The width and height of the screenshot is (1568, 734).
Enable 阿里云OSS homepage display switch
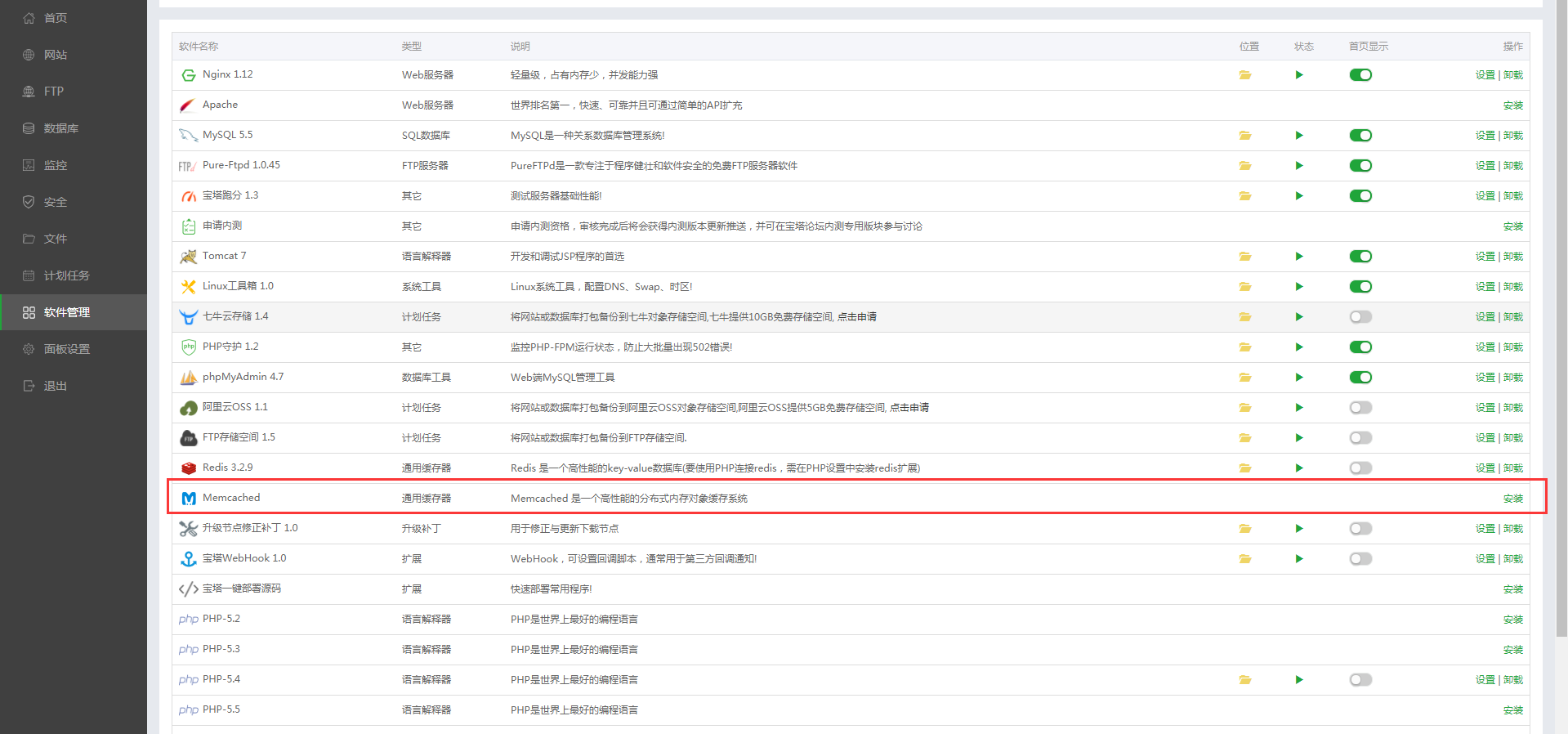[x=1360, y=408]
